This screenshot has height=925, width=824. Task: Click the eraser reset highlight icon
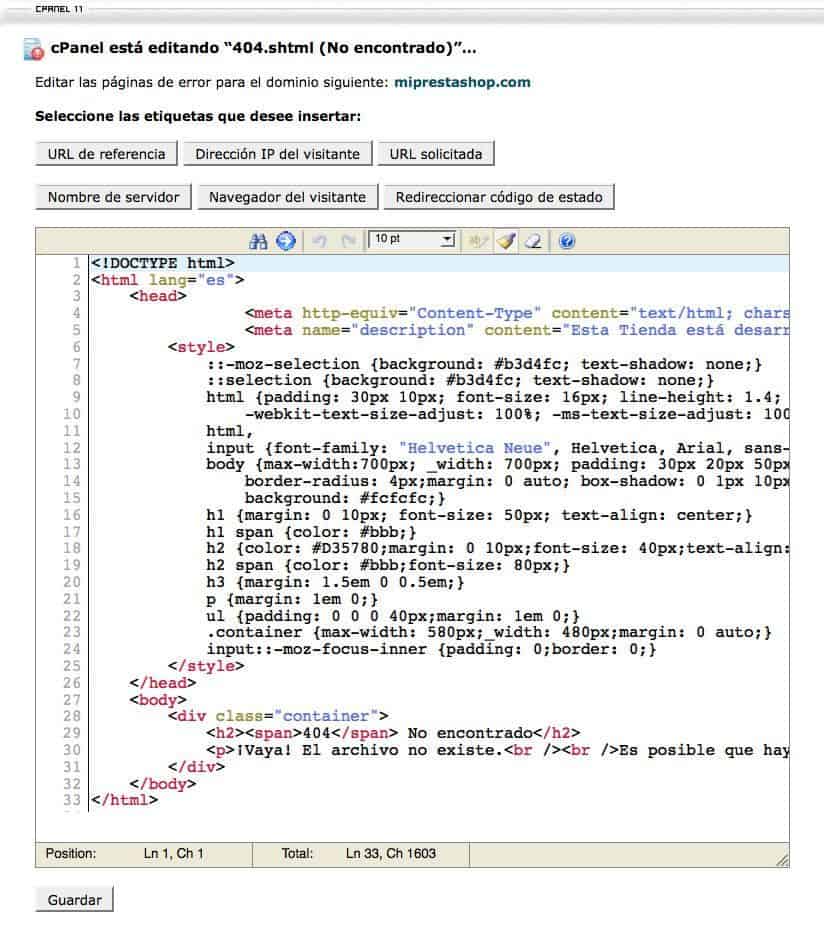coord(534,241)
